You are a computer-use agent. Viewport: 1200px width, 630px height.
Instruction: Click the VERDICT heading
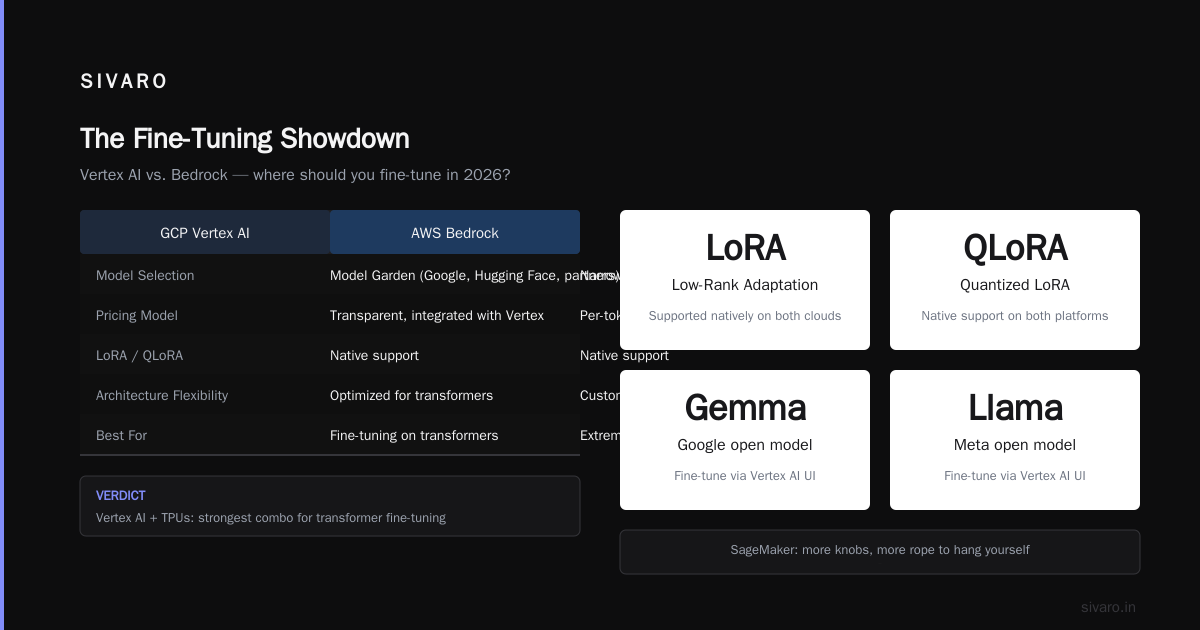coord(121,496)
